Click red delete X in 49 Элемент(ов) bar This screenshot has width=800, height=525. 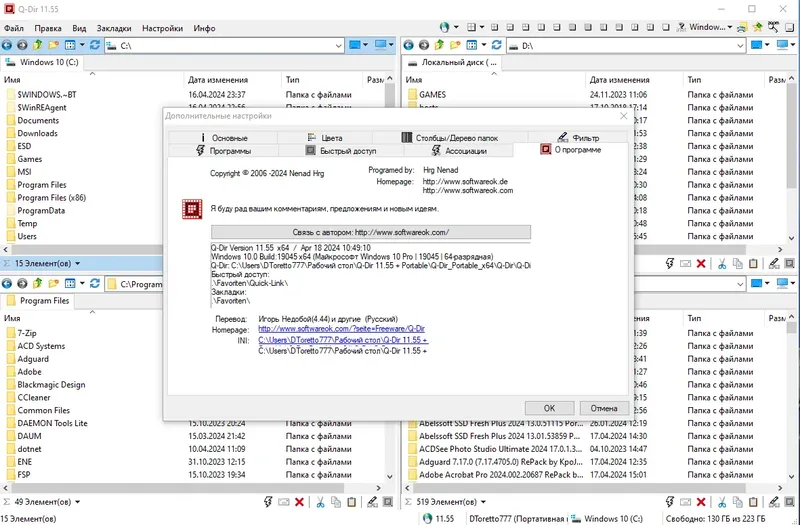pos(299,502)
